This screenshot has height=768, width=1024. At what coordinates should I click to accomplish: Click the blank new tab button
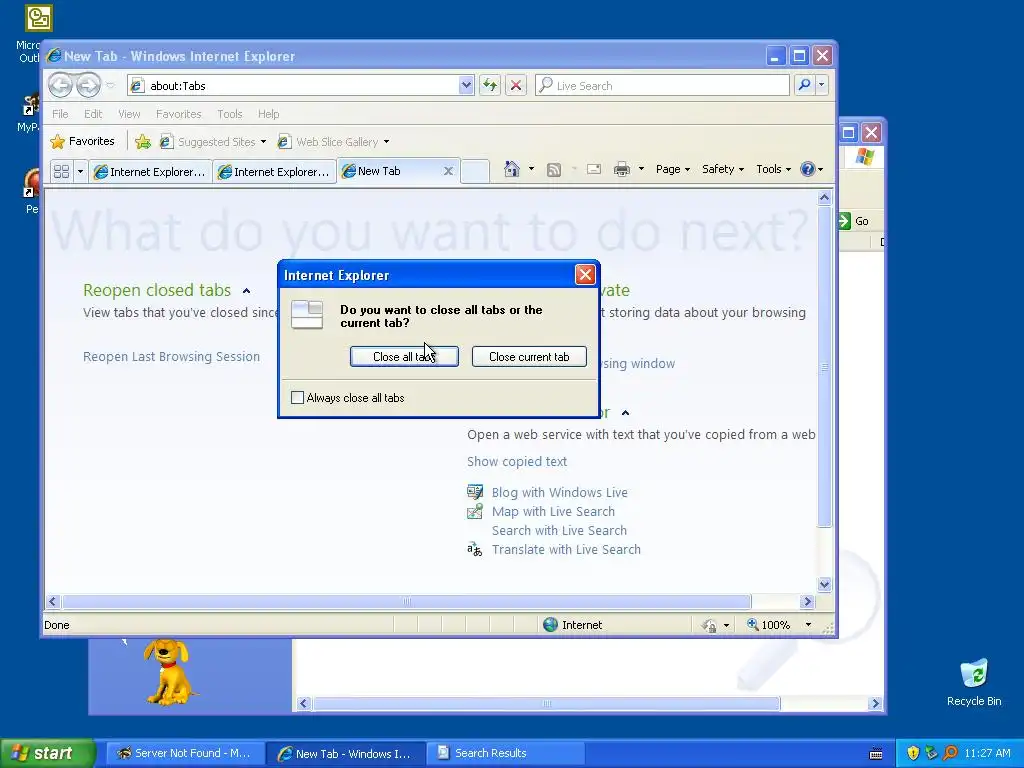point(475,171)
